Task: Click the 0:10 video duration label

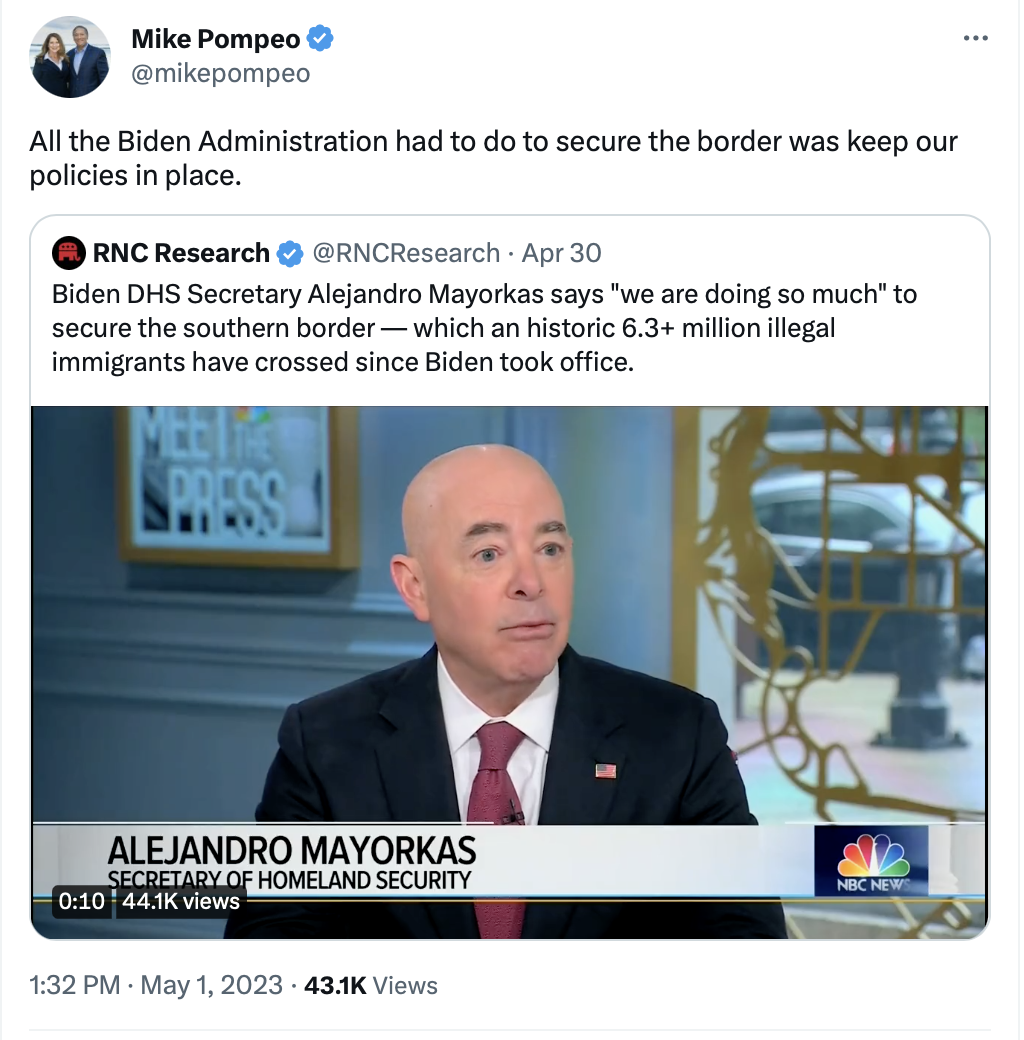Action: [82, 901]
